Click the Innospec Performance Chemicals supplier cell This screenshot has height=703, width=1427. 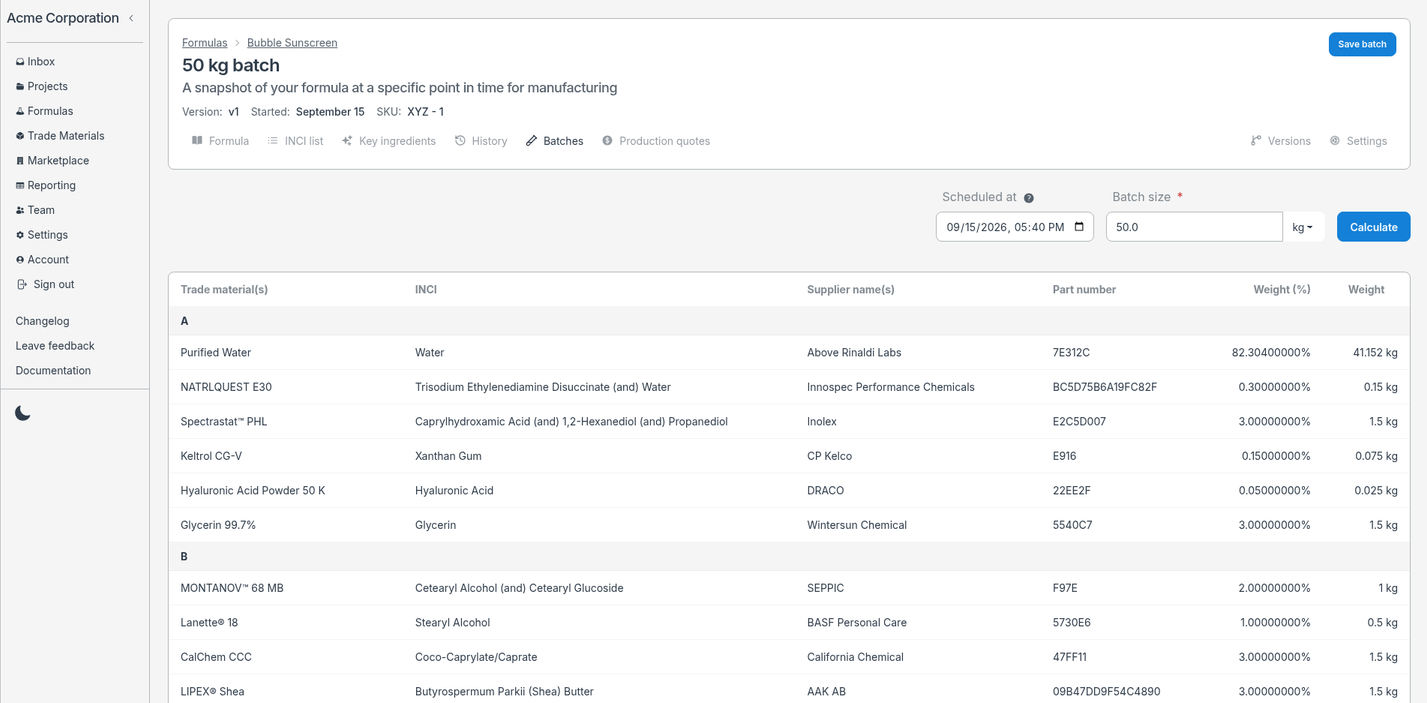(x=891, y=387)
